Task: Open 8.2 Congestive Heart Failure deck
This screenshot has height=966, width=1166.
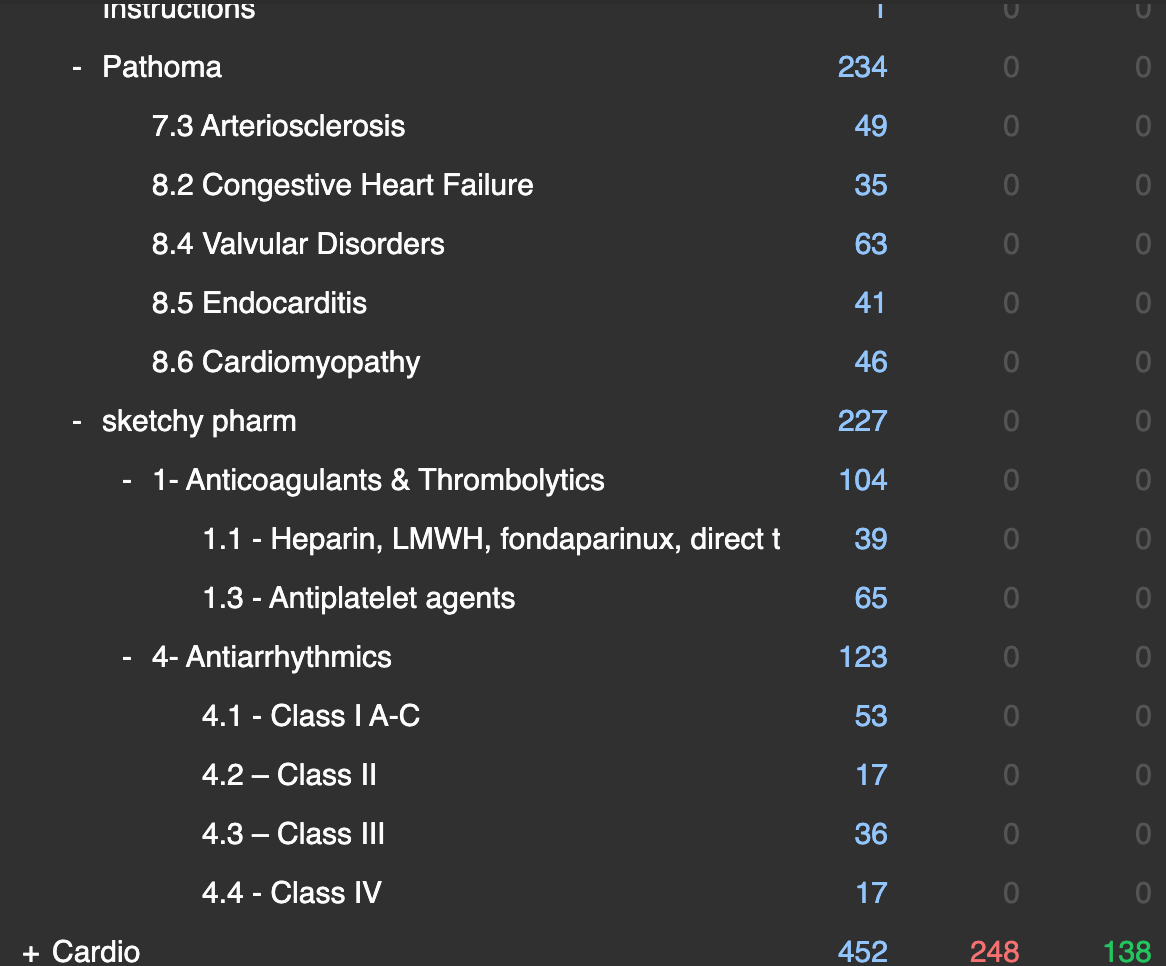Action: (342, 186)
